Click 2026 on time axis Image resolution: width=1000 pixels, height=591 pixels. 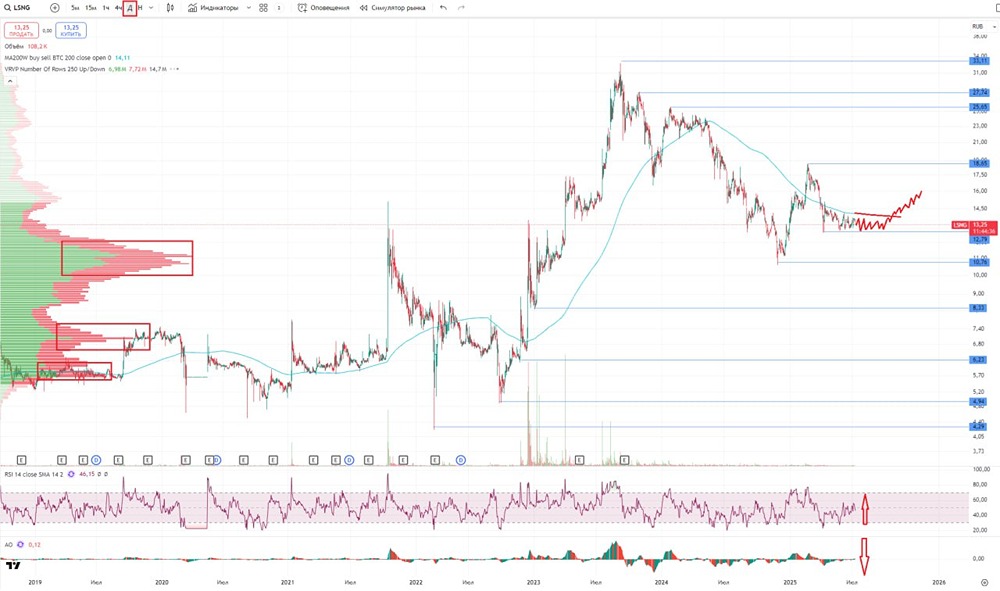(x=939, y=582)
